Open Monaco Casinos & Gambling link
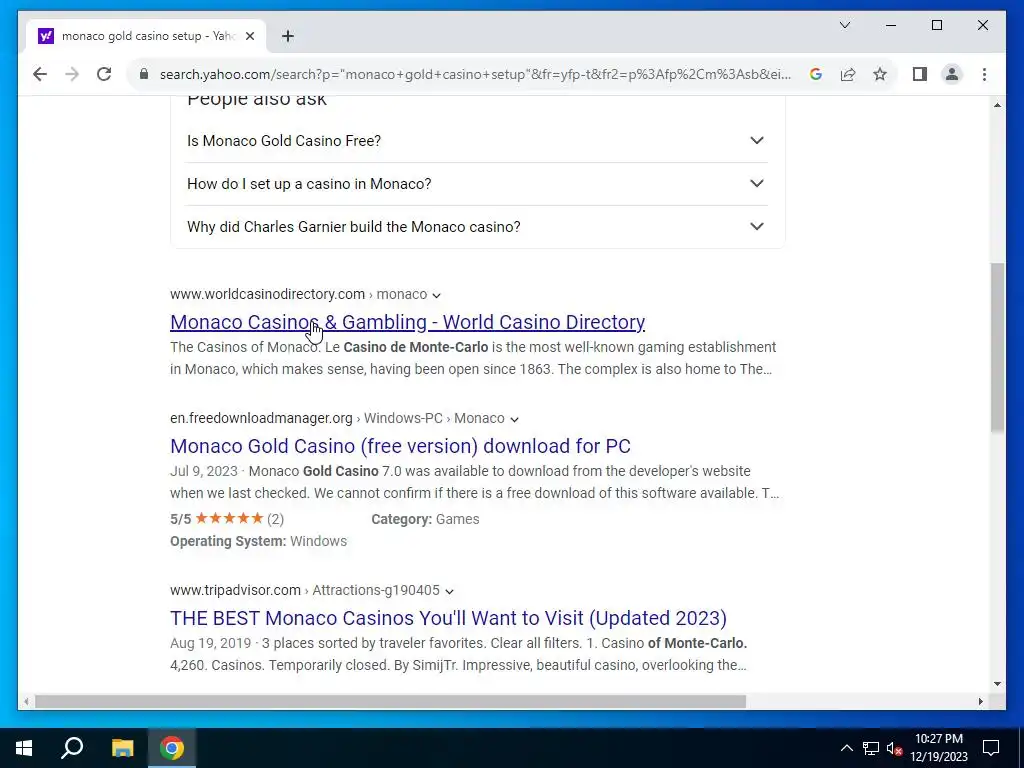The height and width of the screenshot is (768, 1024). pyautogui.click(x=408, y=322)
